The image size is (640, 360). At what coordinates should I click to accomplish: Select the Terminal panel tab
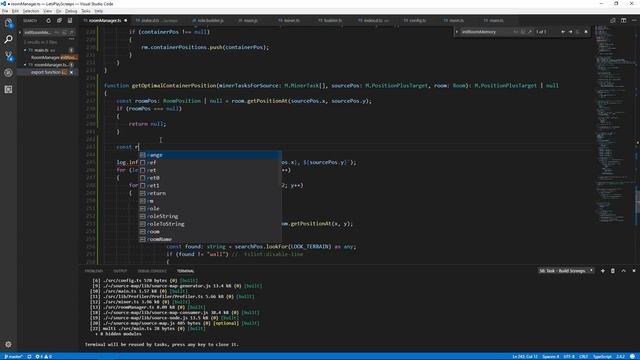point(185,271)
